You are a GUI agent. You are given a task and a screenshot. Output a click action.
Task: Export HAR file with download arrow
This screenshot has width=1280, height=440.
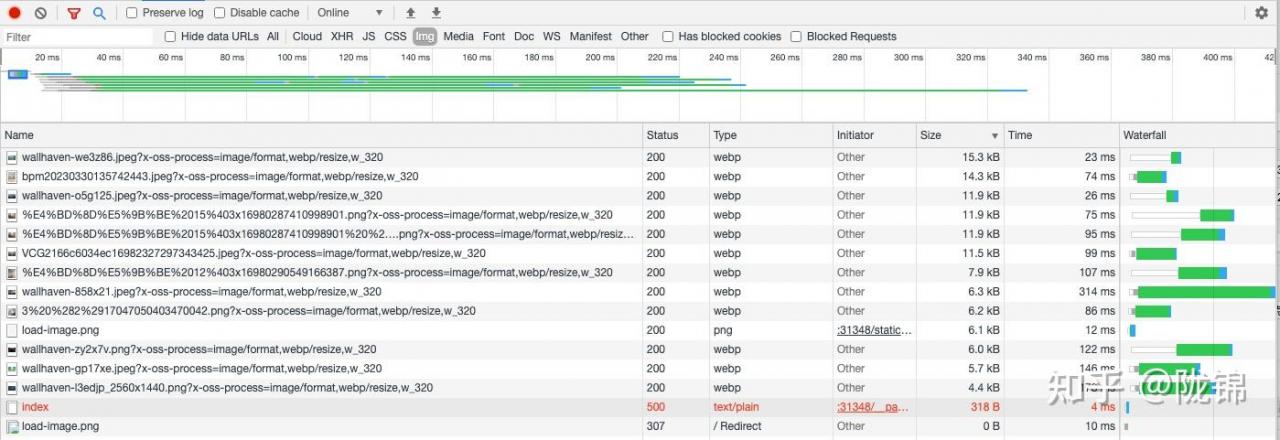click(436, 13)
